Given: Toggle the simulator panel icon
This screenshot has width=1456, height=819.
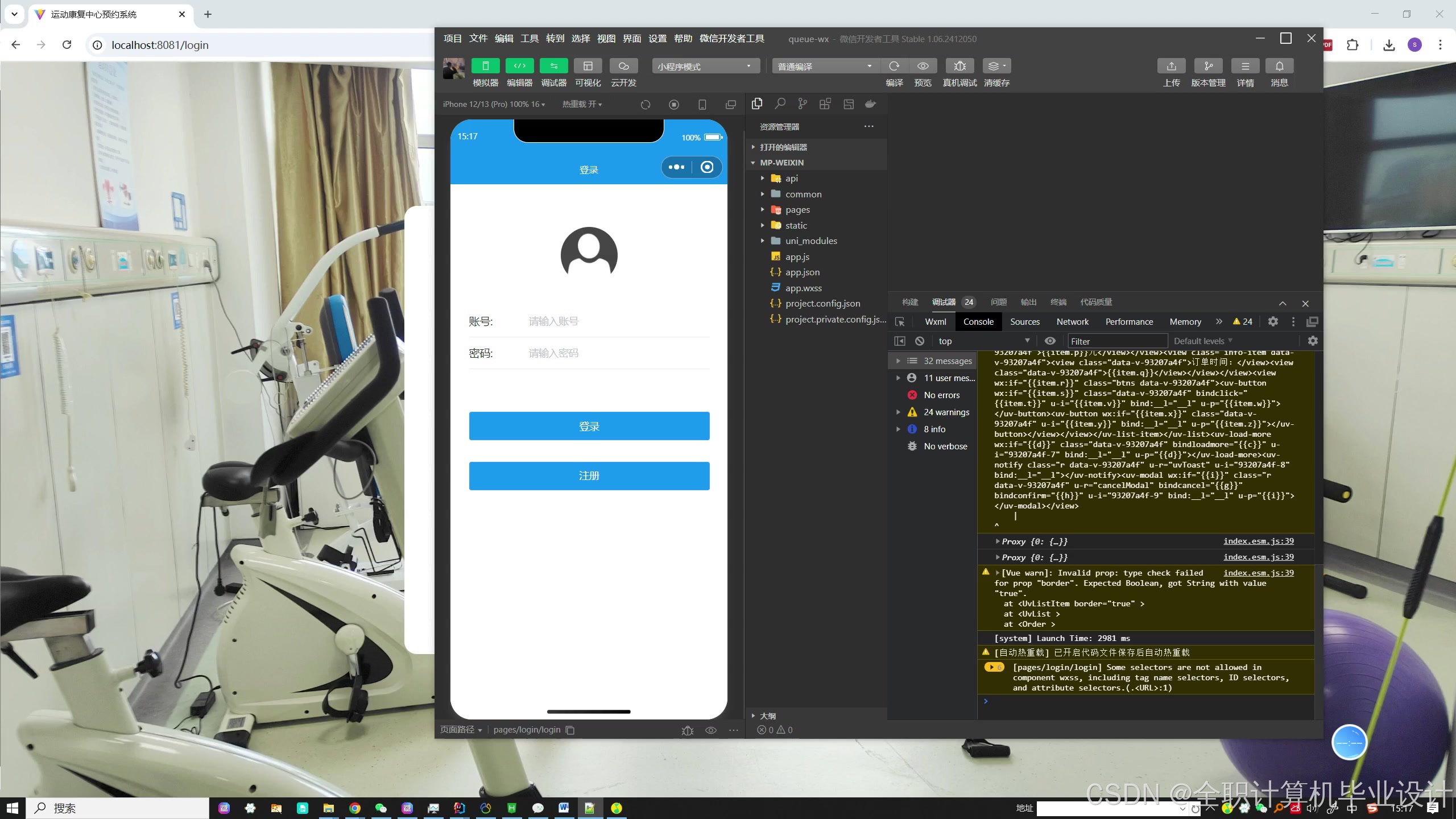Looking at the screenshot, I should (485, 66).
